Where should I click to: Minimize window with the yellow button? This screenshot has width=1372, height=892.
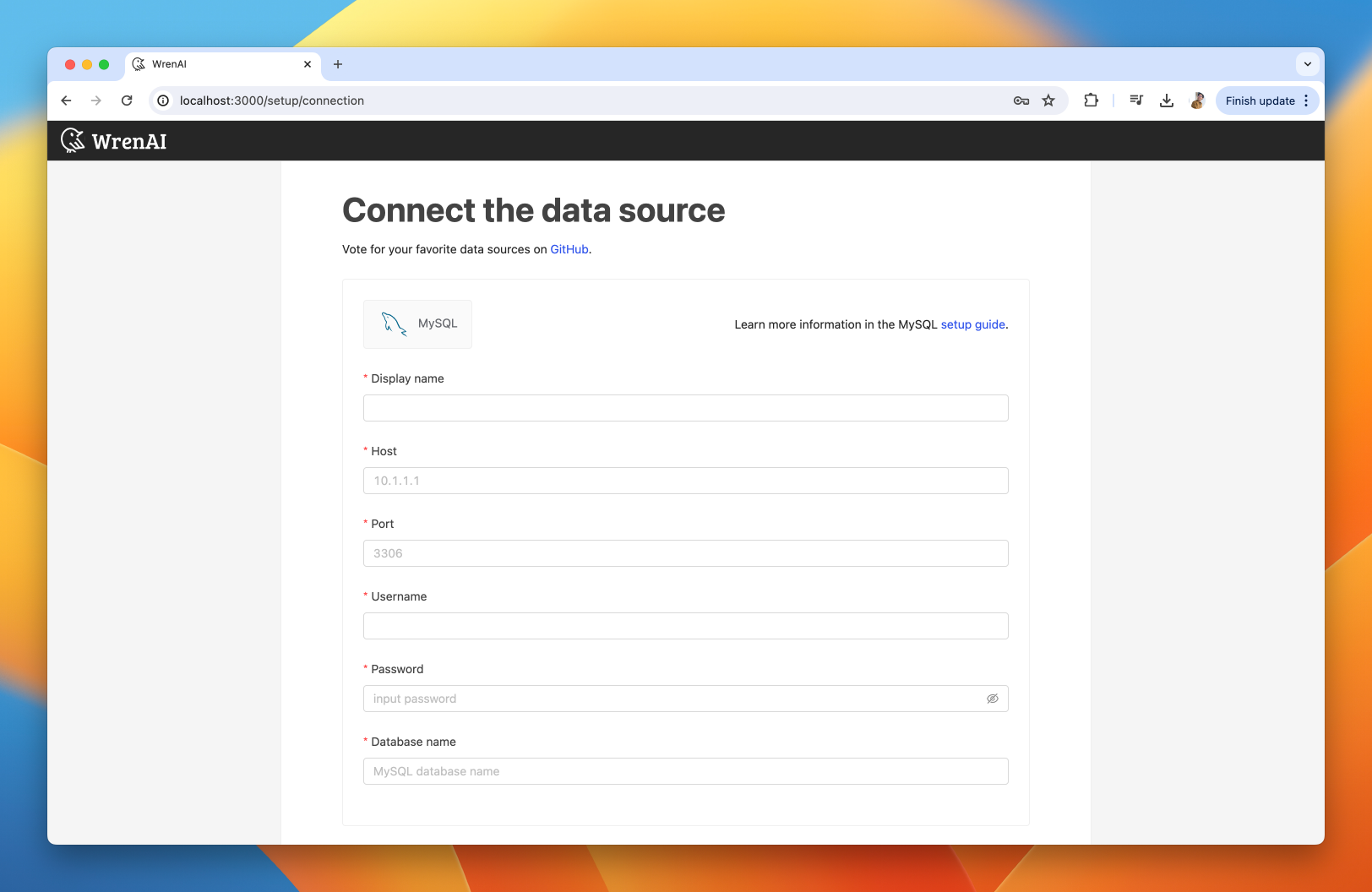click(87, 64)
